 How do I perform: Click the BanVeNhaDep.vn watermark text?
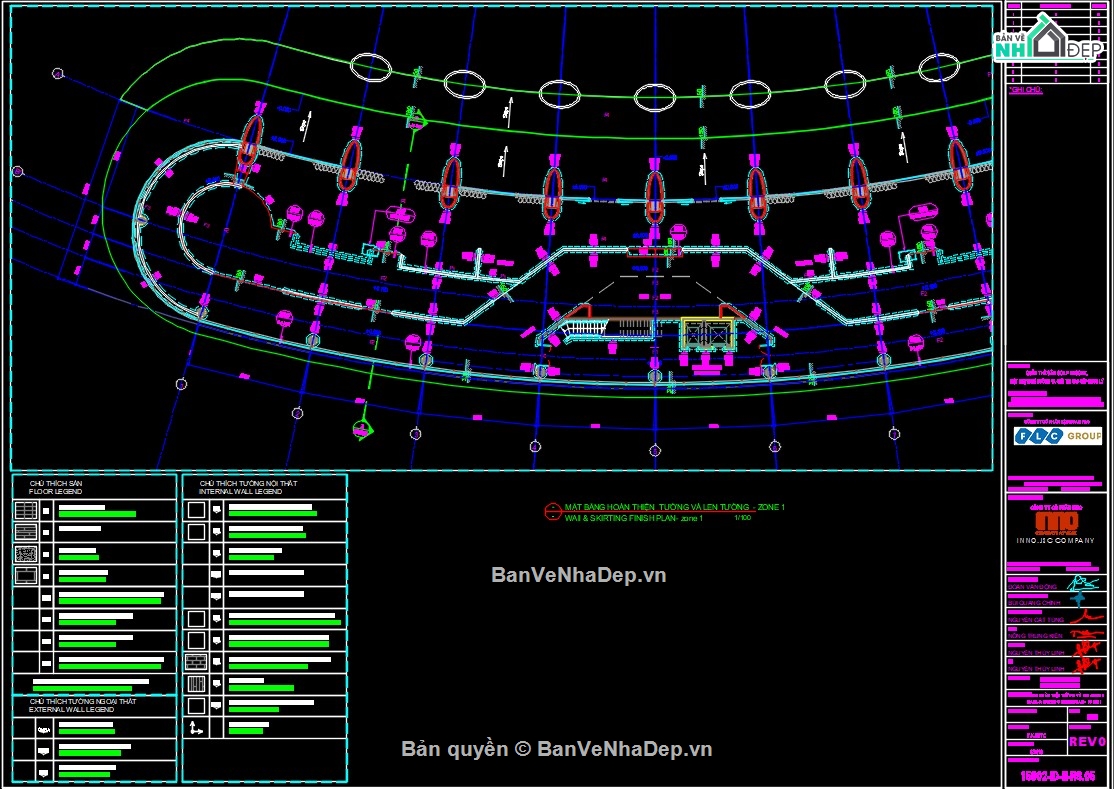[578, 575]
